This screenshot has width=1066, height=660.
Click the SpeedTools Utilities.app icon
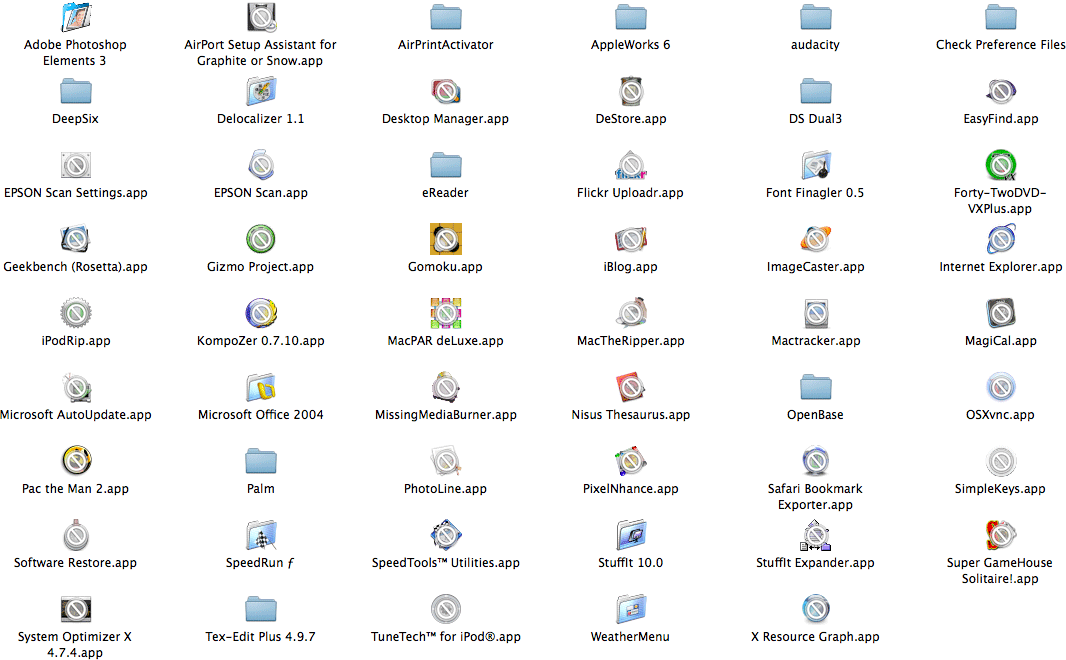tap(446, 536)
